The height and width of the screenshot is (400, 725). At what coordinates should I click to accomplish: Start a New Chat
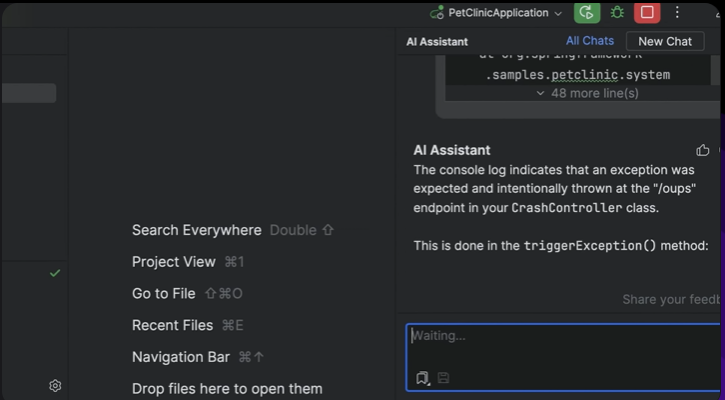pyautogui.click(x=665, y=41)
